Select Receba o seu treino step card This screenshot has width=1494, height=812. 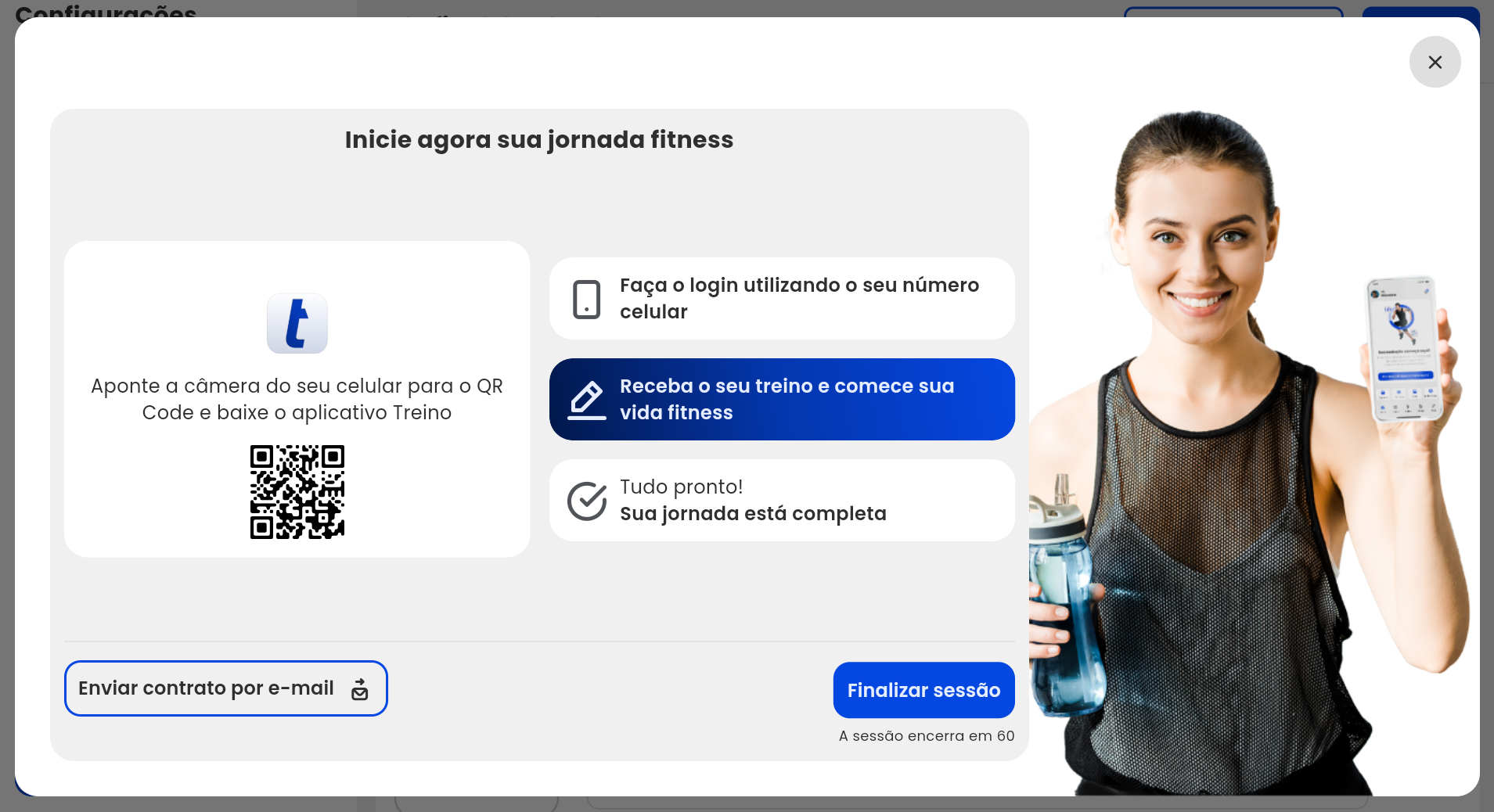[782, 399]
